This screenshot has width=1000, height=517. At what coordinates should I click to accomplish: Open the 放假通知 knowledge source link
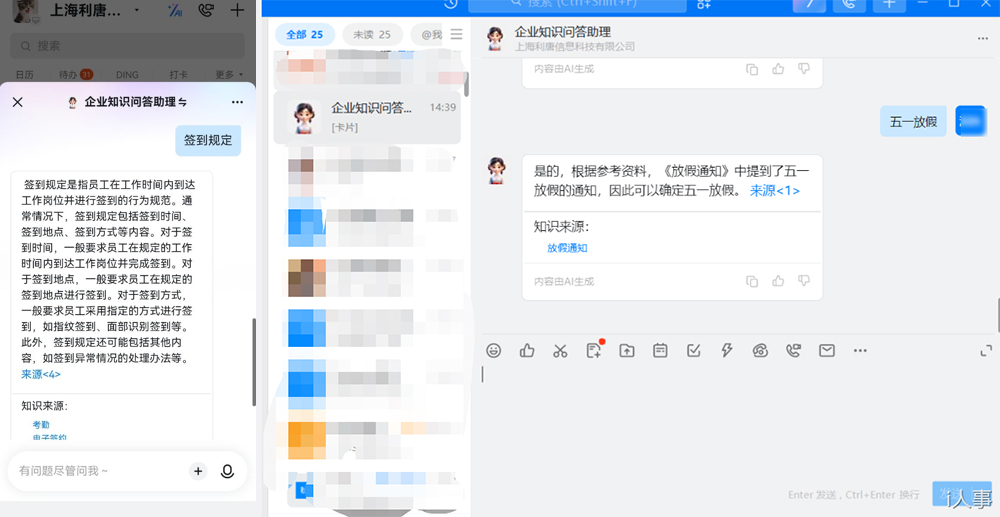tap(567, 248)
